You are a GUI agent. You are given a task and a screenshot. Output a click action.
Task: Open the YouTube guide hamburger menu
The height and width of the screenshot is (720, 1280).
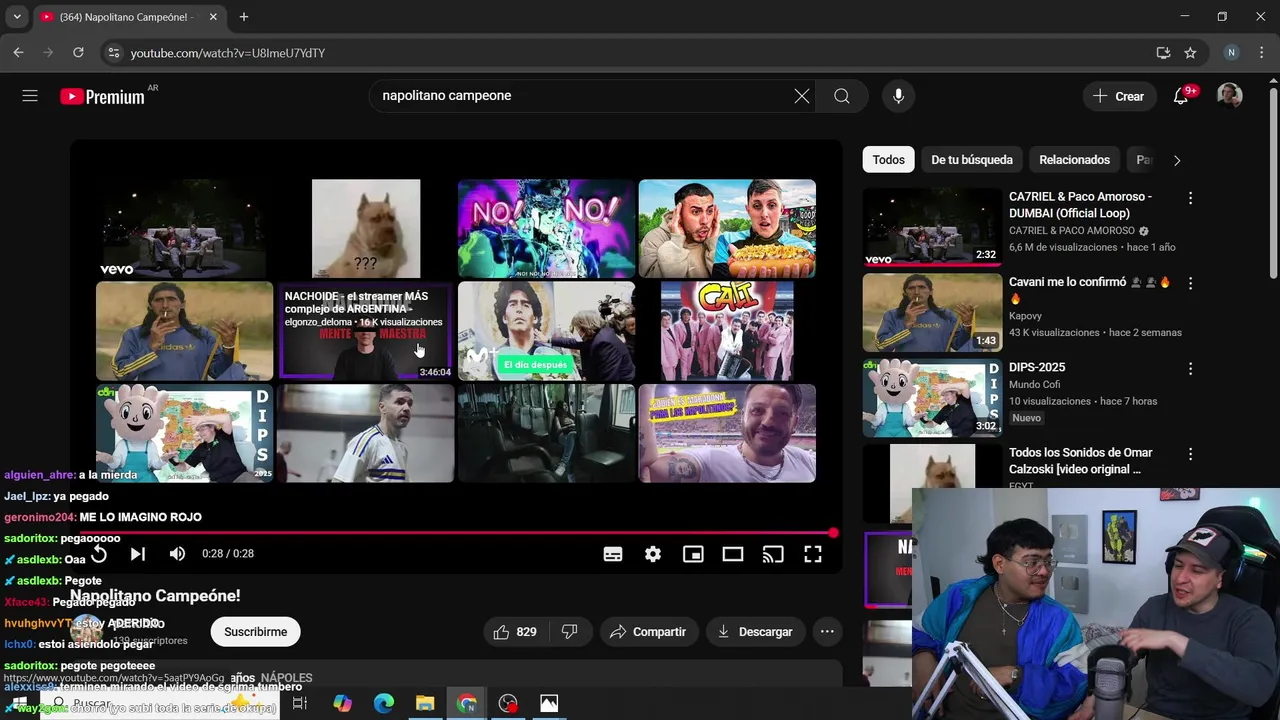tap(30, 96)
